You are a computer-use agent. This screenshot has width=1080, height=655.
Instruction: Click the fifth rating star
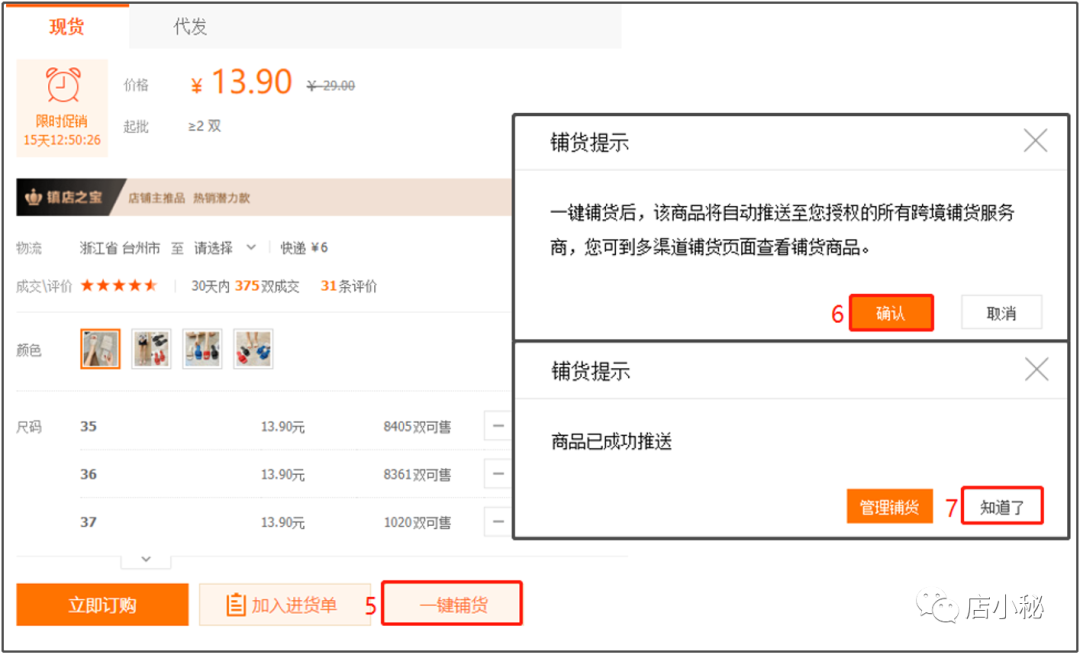click(152, 285)
